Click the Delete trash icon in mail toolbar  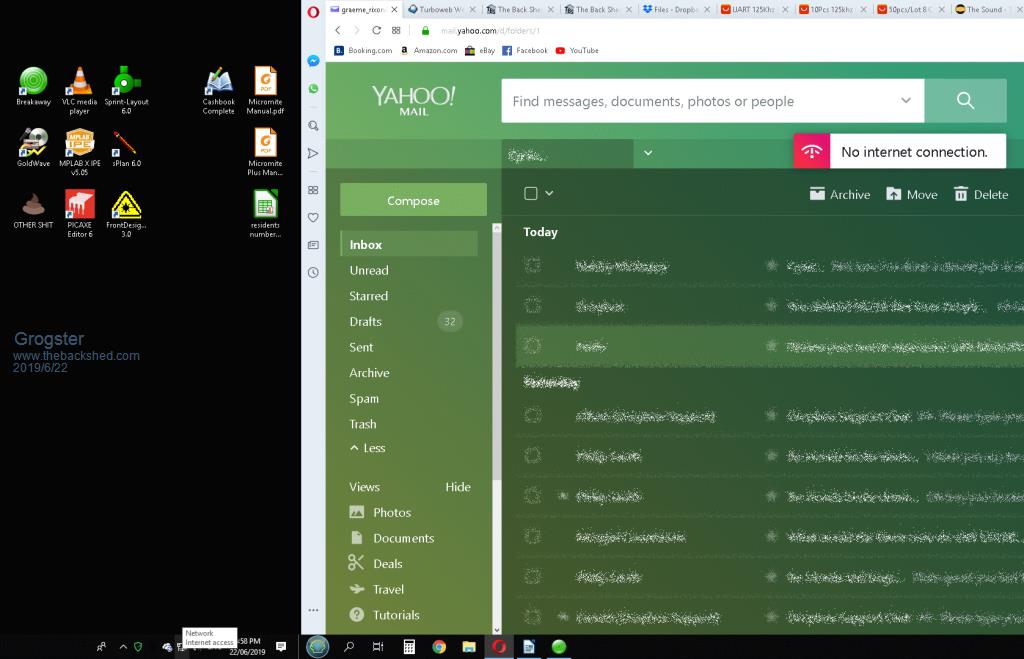980,194
